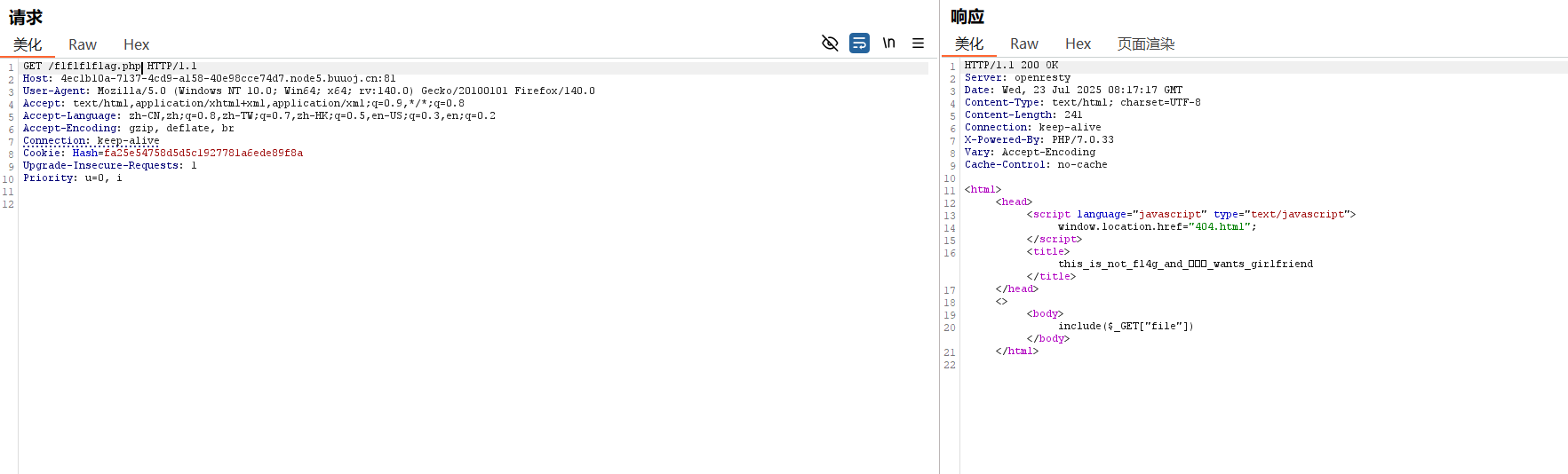Click the 响应 panel heading

click(967, 16)
